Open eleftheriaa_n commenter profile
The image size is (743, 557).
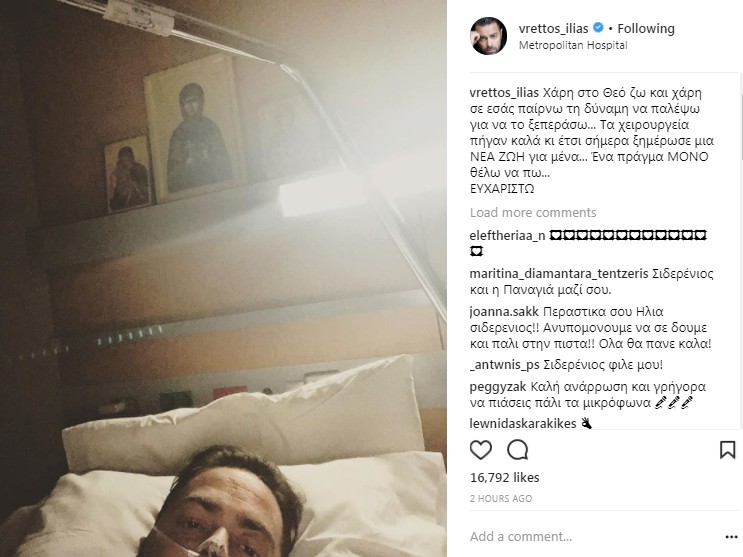click(507, 235)
